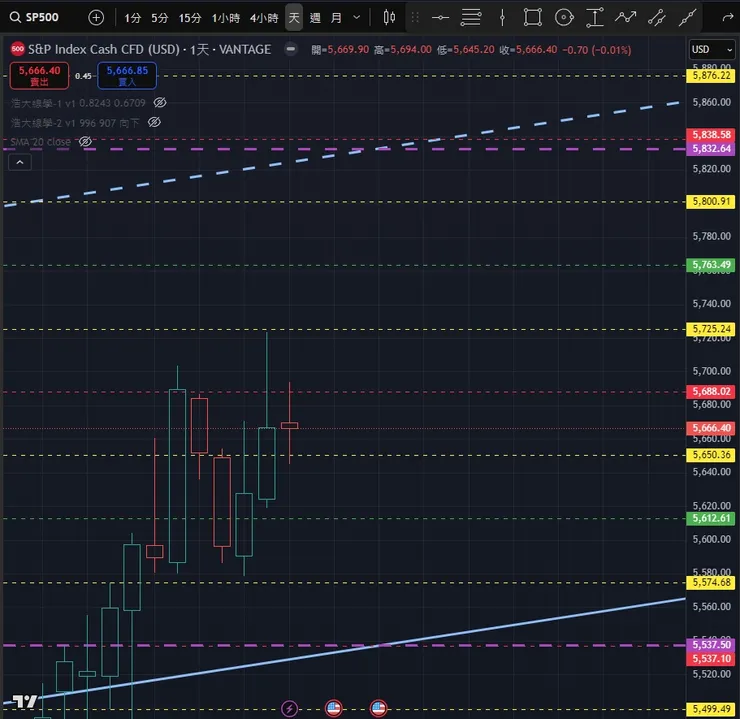
Task: Switch to the 1分 timeframe
Action: coord(133,18)
